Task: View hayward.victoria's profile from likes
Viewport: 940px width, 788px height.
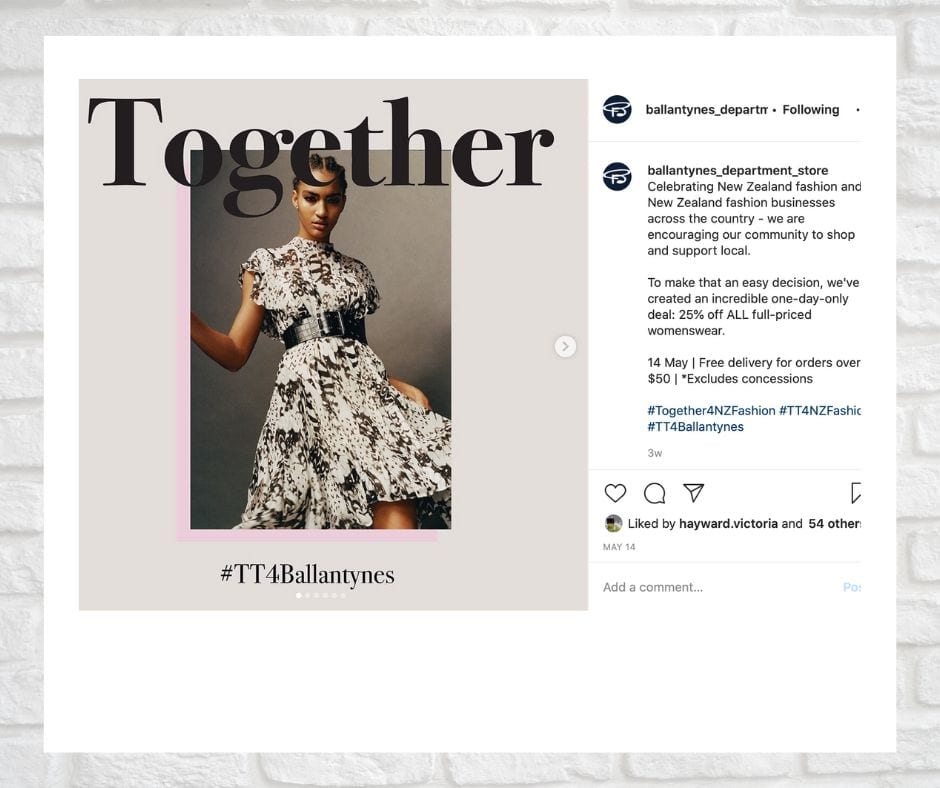Action: [x=728, y=524]
